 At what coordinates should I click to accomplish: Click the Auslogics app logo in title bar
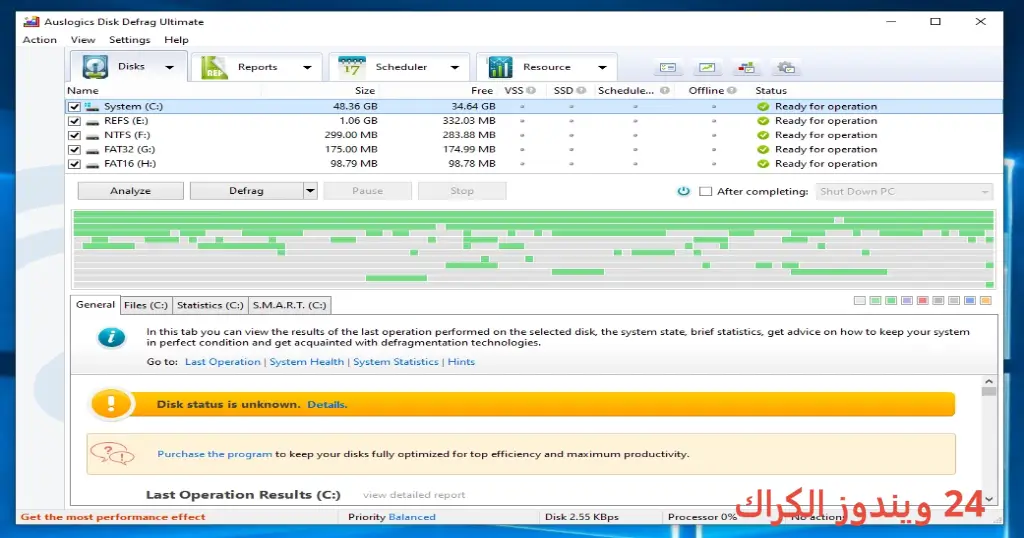(31, 22)
